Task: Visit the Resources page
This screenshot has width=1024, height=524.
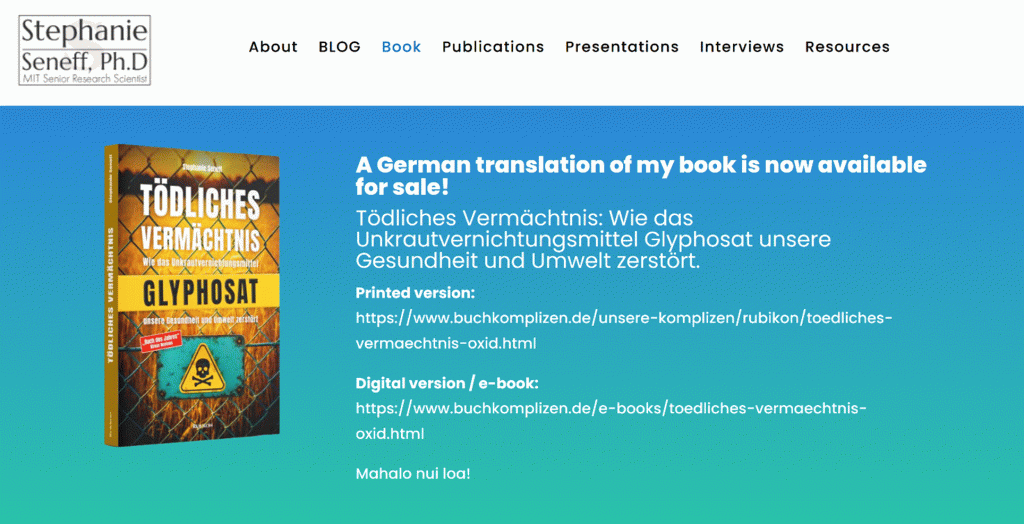Action: 847,47
